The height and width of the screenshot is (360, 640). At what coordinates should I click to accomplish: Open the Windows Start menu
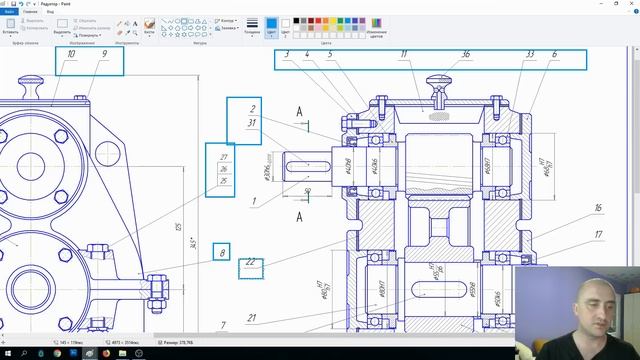pos(8,353)
